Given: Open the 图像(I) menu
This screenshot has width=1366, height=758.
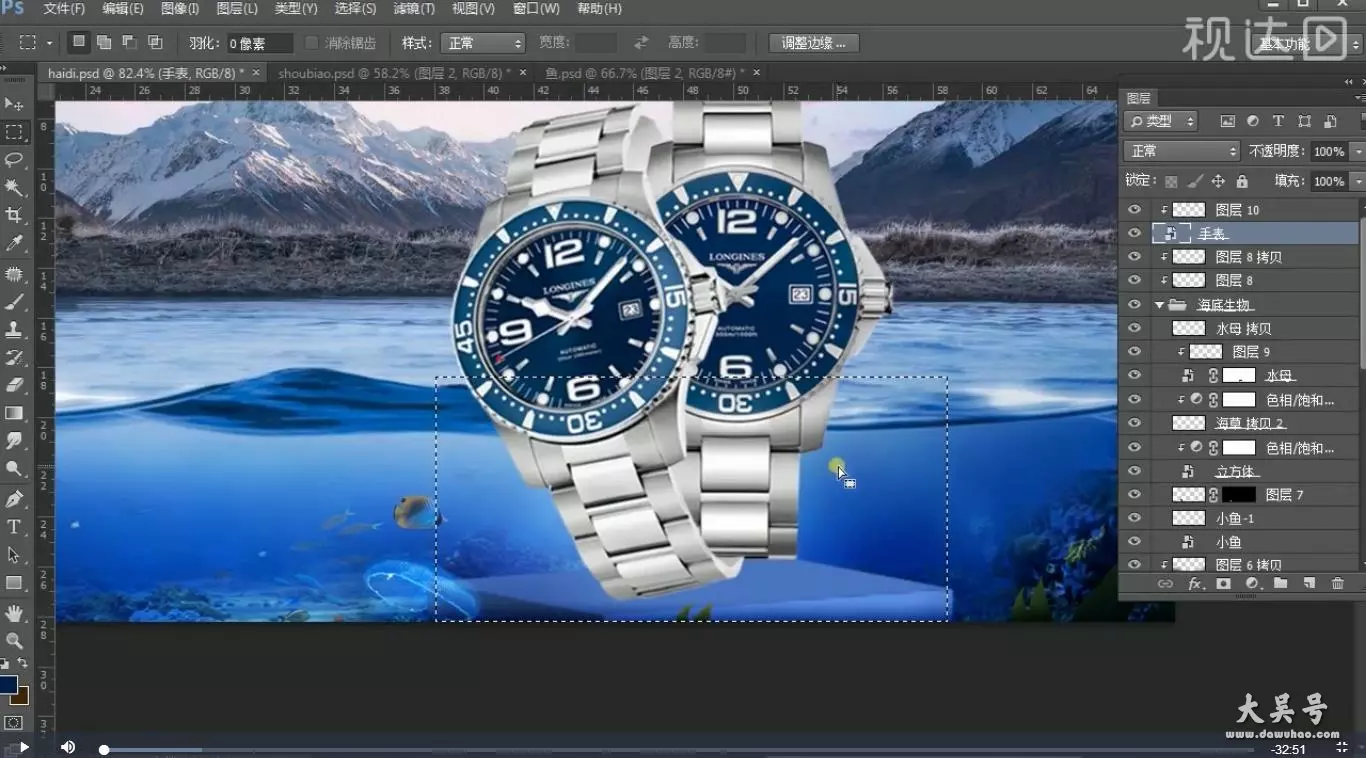Looking at the screenshot, I should [180, 9].
